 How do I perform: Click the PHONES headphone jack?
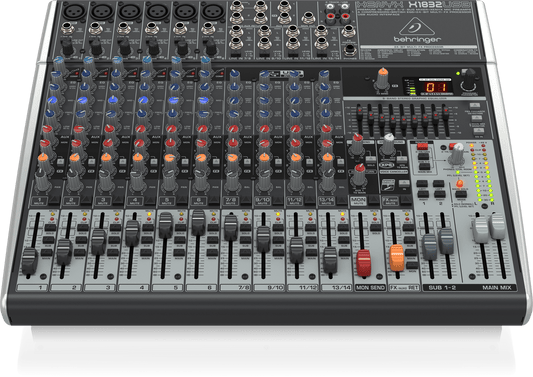click(x=349, y=51)
